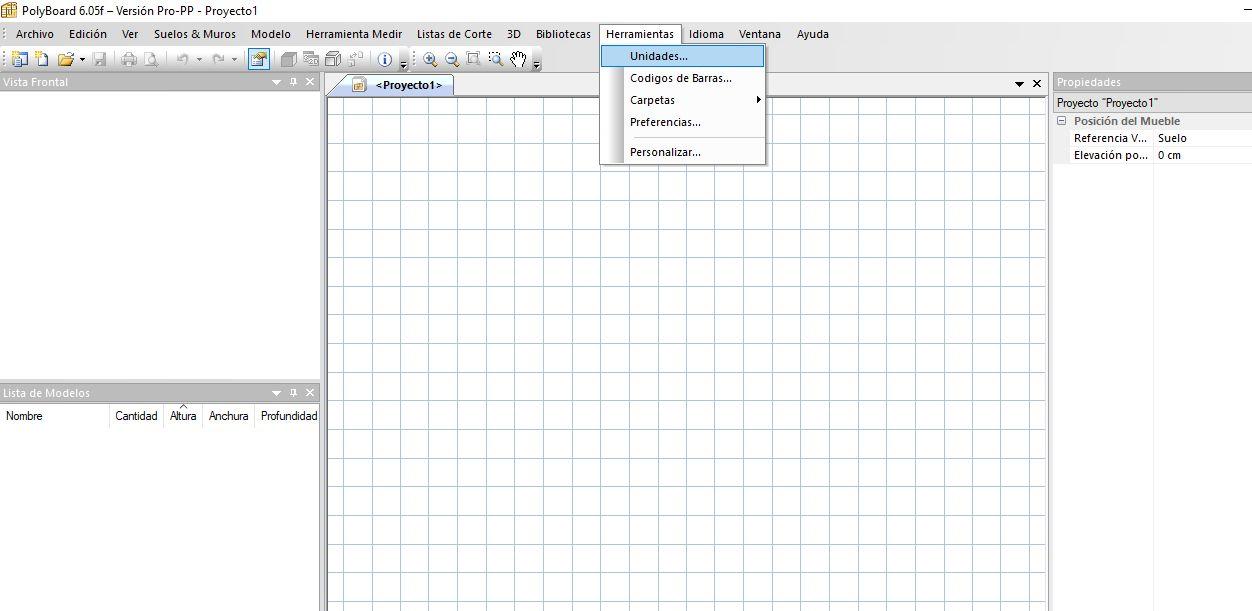Click the New Project toolbar icon
This screenshot has height=611, width=1252.
point(19,59)
